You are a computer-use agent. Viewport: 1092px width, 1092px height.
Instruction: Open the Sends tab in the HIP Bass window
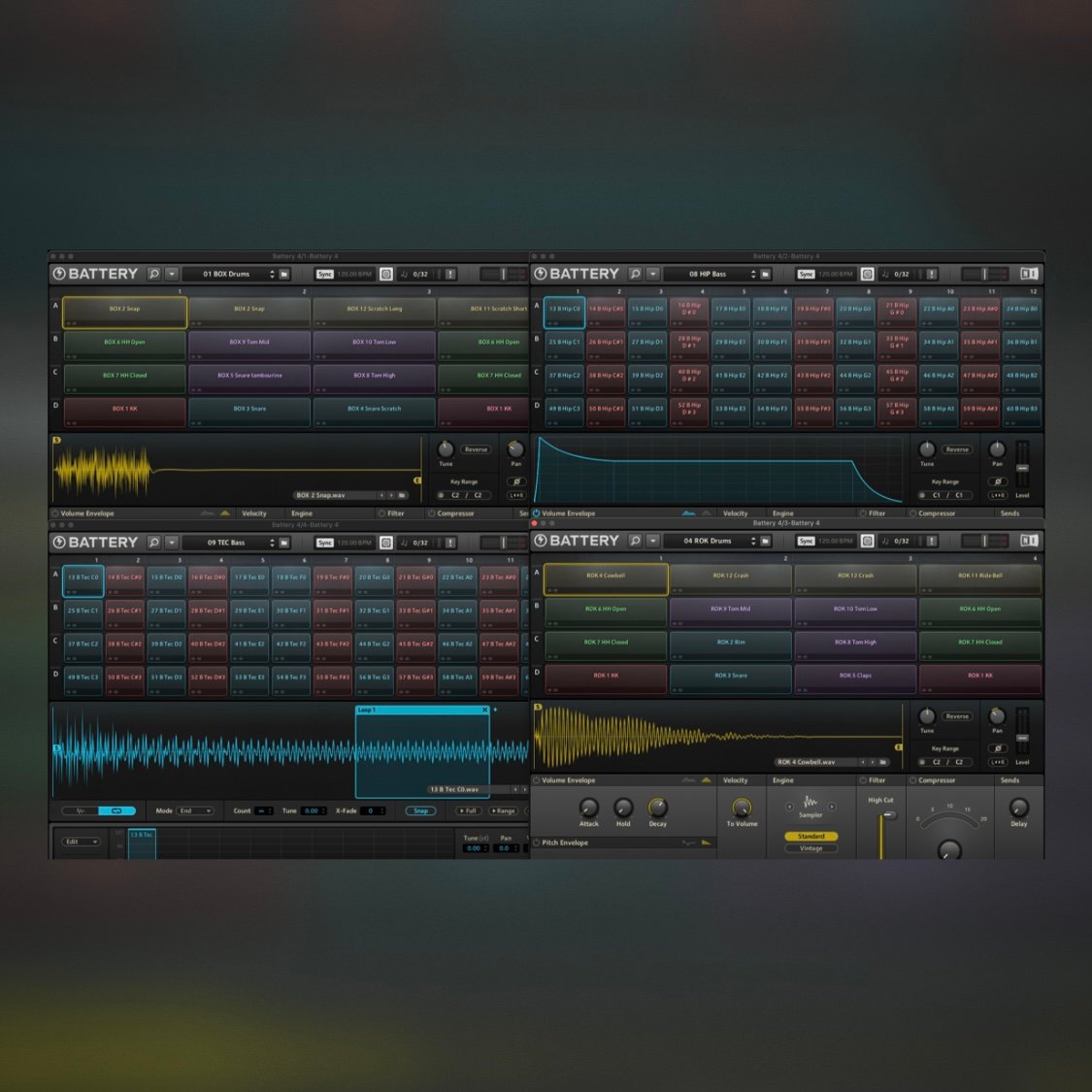click(x=1009, y=513)
